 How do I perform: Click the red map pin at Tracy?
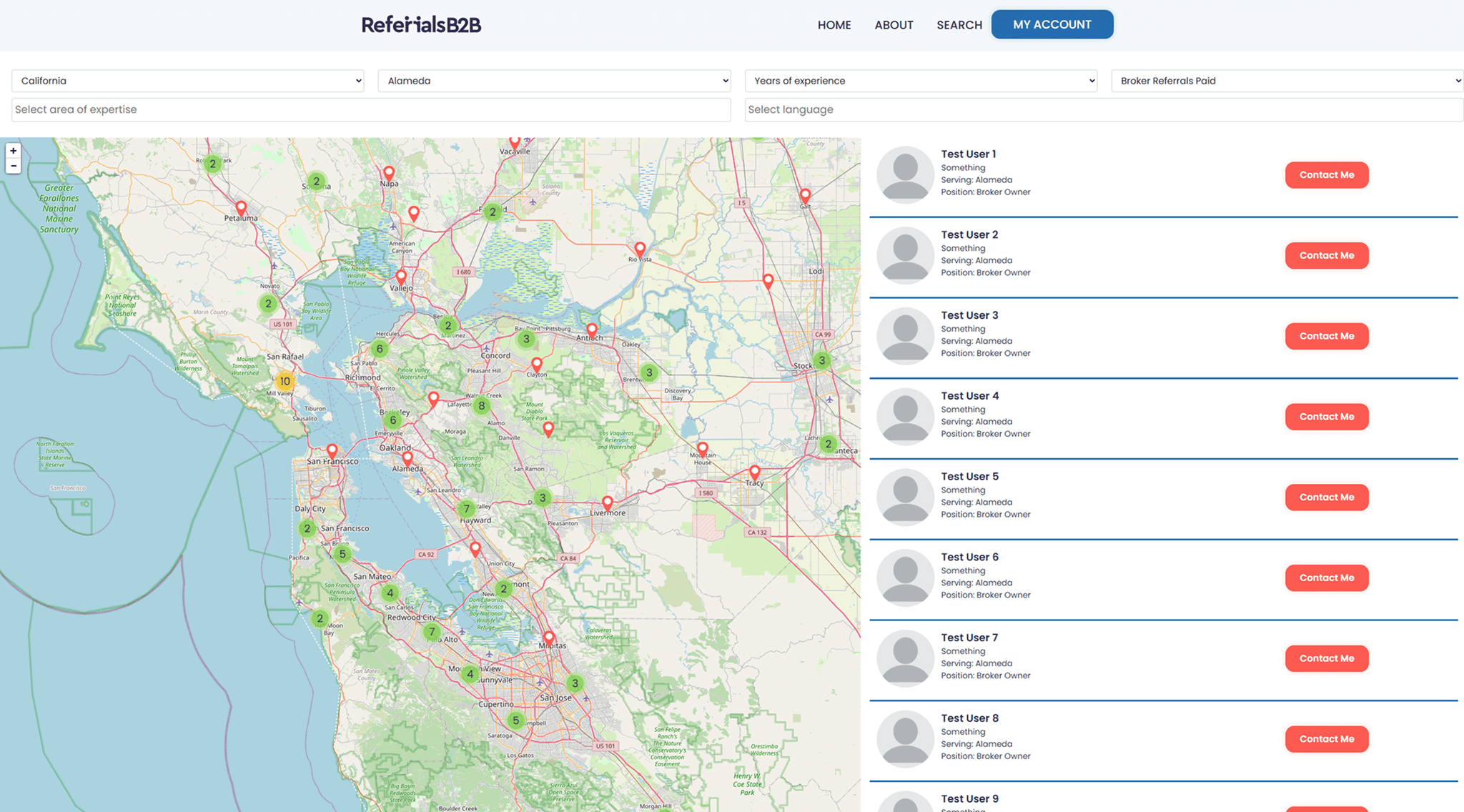(754, 472)
